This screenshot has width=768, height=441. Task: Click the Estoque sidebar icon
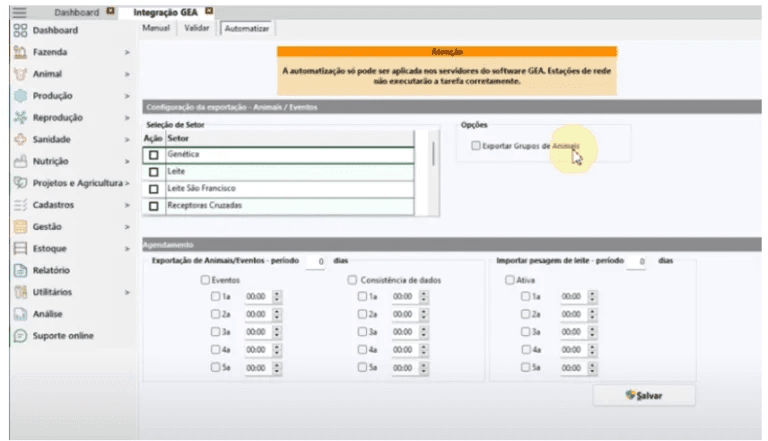coord(21,248)
